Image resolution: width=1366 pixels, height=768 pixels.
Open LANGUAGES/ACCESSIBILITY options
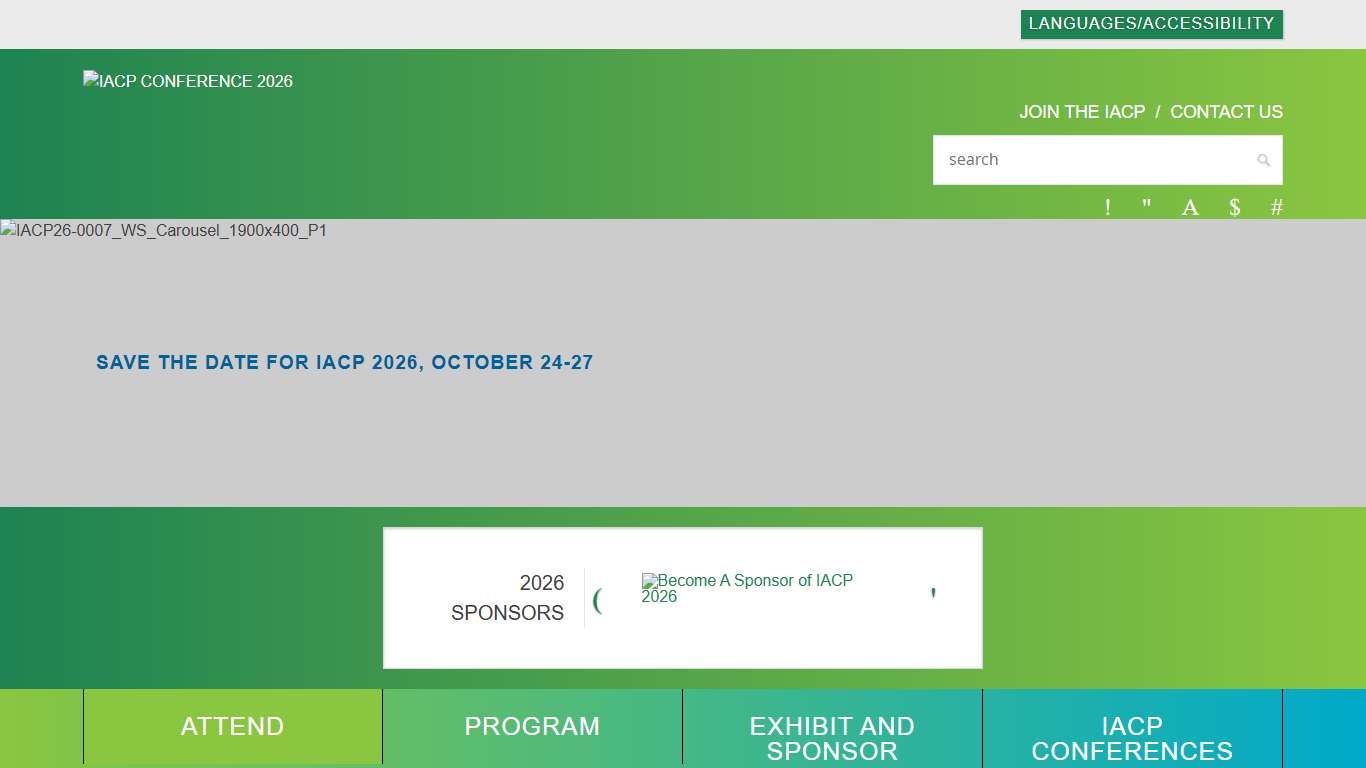point(1151,23)
